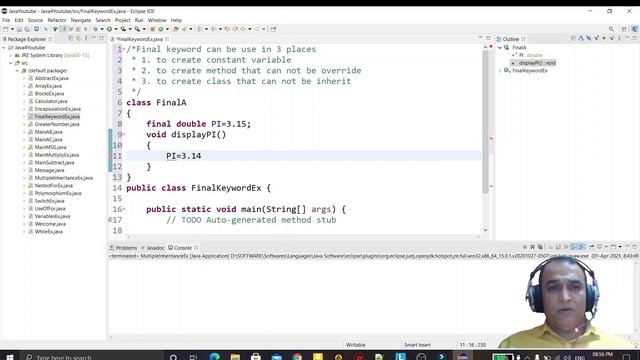Minimize the Outline view
Screen dimensions: 640x360
point(627,38)
